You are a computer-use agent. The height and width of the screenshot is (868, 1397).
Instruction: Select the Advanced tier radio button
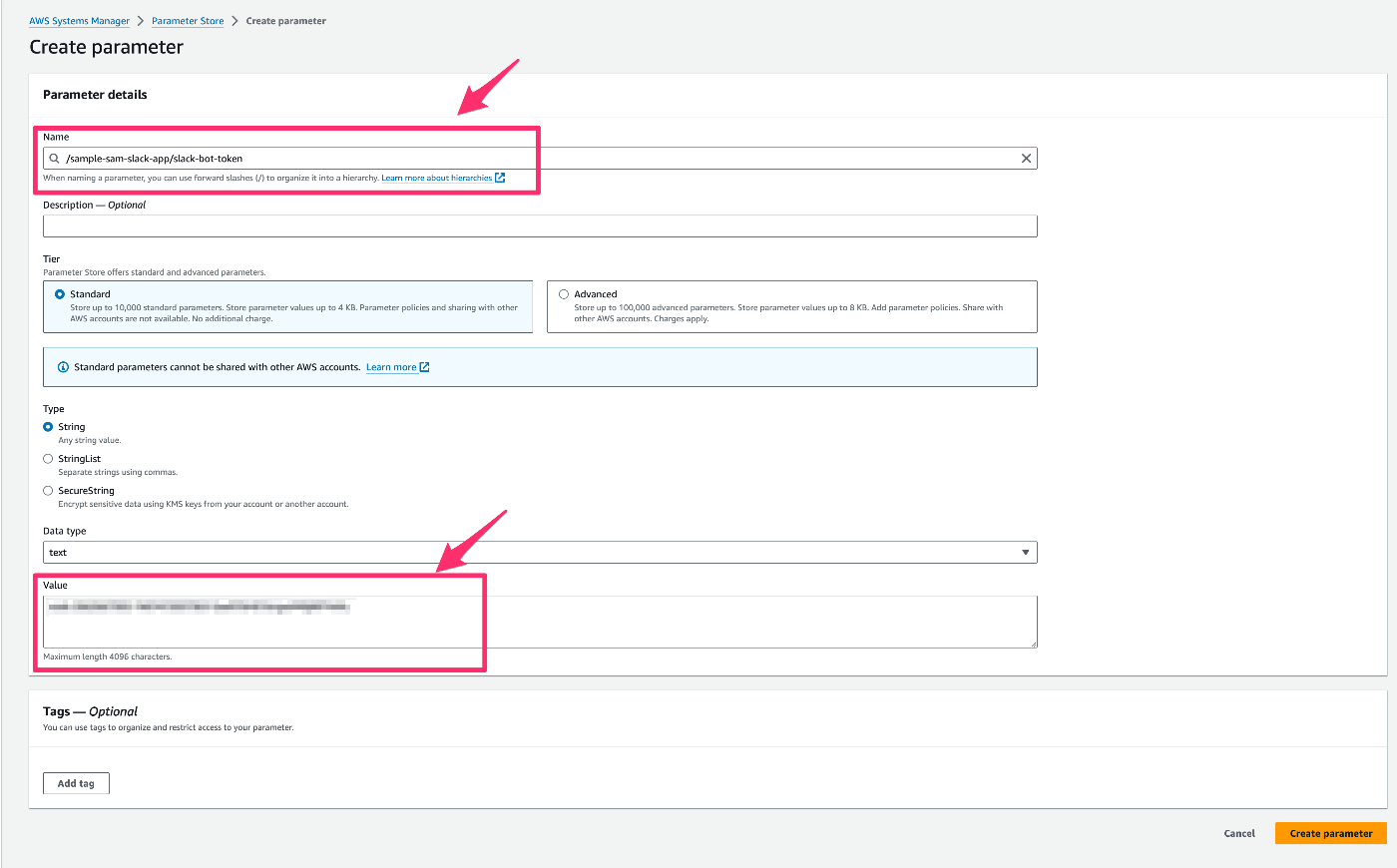pyautogui.click(x=564, y=294)
